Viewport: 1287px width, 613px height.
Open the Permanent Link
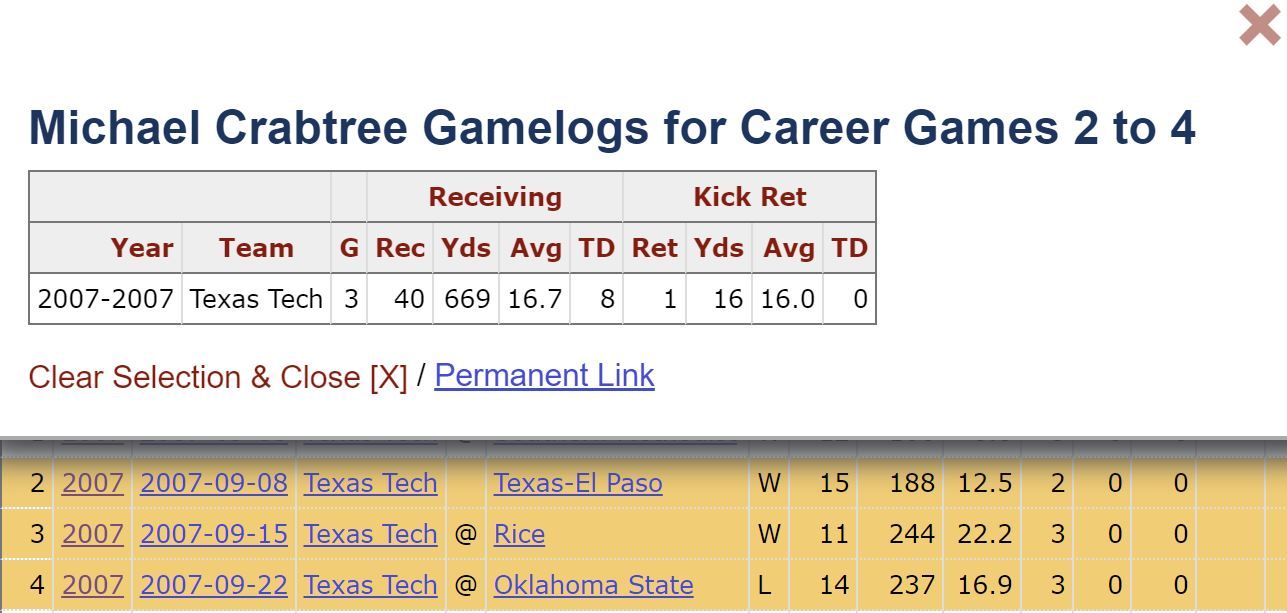[544, 376]
